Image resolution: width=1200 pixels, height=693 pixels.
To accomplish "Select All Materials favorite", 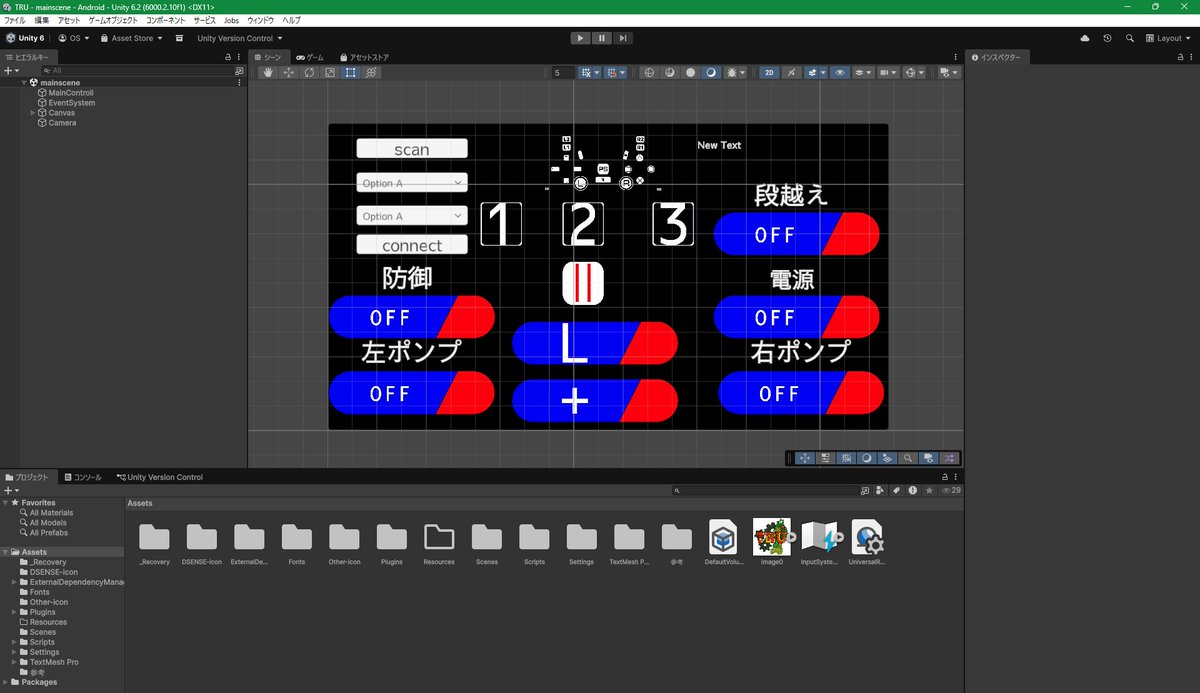I will pyautogui.click(x=51, y=513).
